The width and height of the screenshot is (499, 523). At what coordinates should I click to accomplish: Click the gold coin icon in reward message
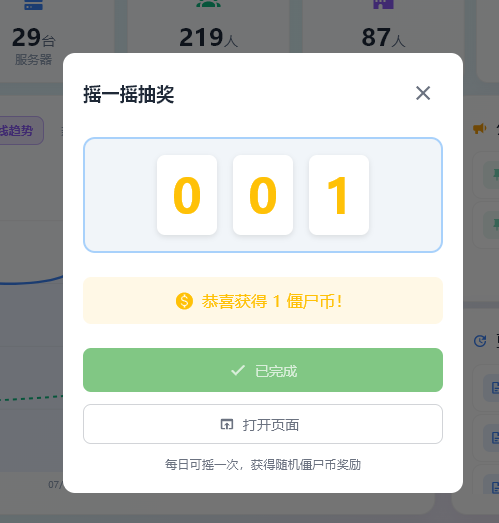coord(184,301)
